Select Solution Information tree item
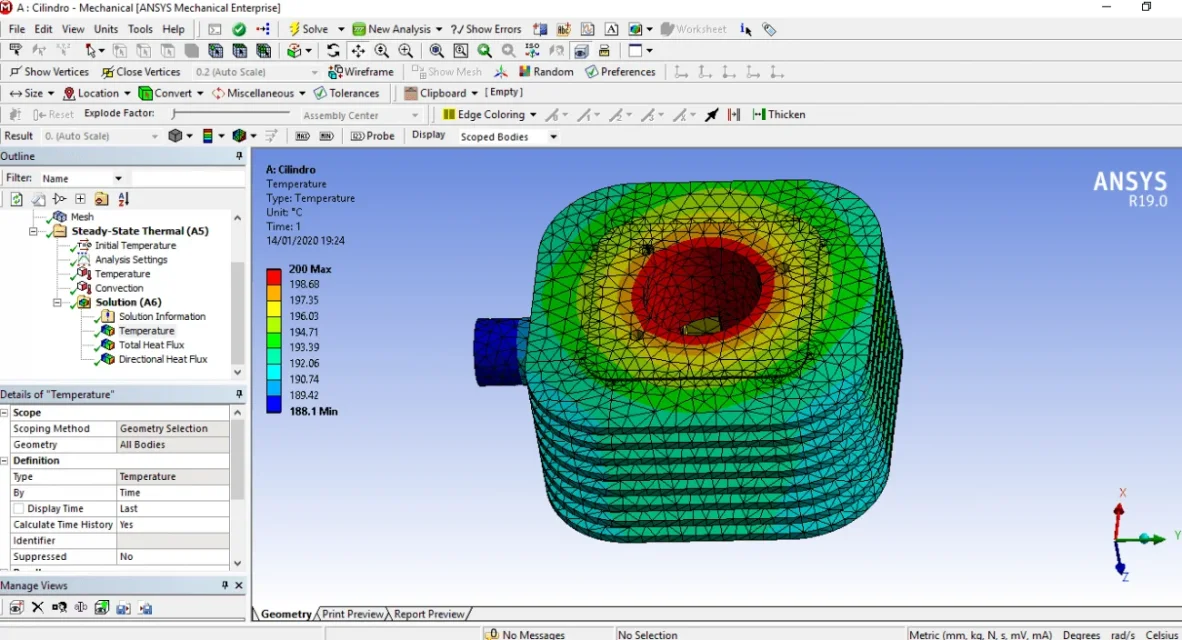1182x640 pixels. pyautogui.click(x=161, y=317)
